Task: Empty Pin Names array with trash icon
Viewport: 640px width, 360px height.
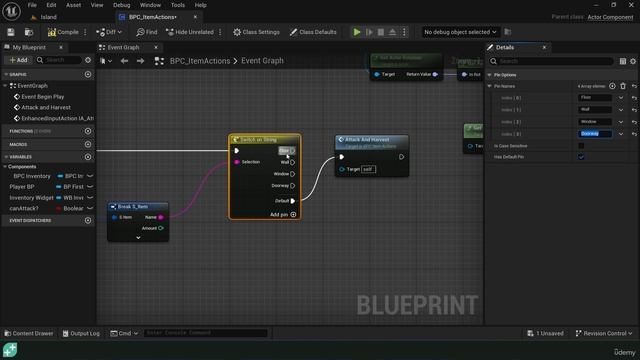Action: pyautogui.click(x=623, y=86)
